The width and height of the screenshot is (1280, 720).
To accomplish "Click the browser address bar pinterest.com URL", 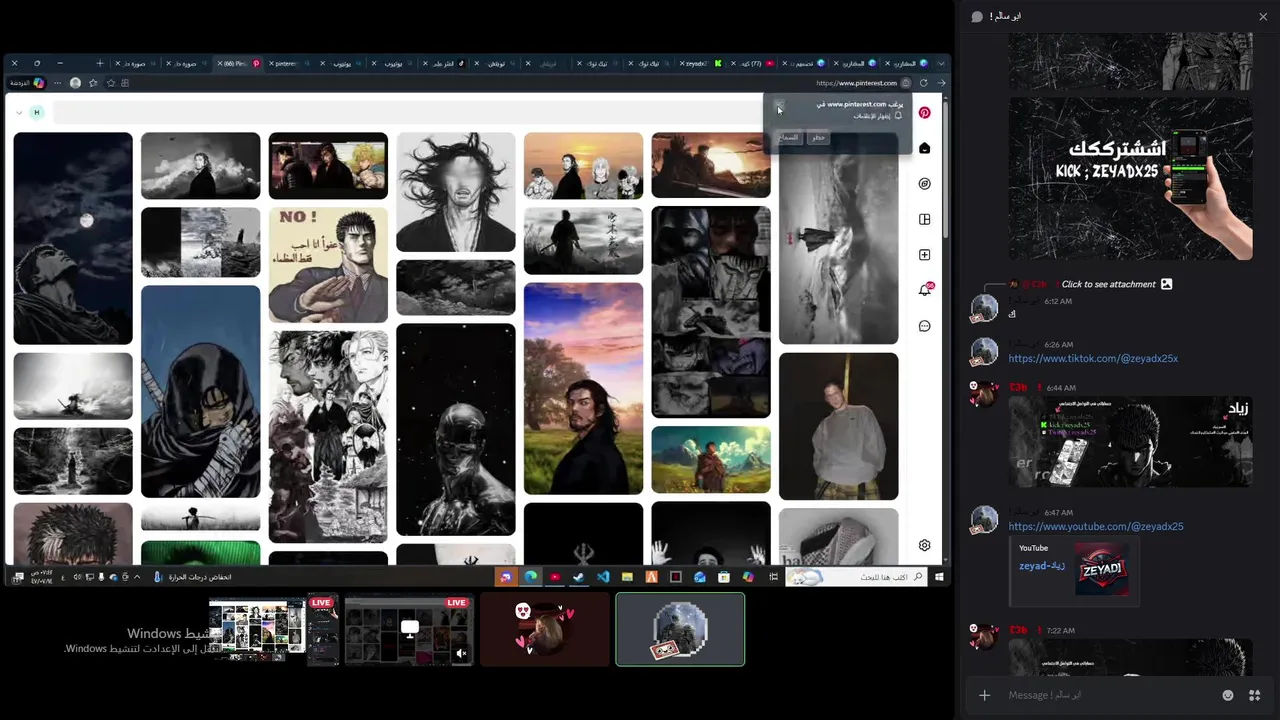I will (x=856, y=83).
